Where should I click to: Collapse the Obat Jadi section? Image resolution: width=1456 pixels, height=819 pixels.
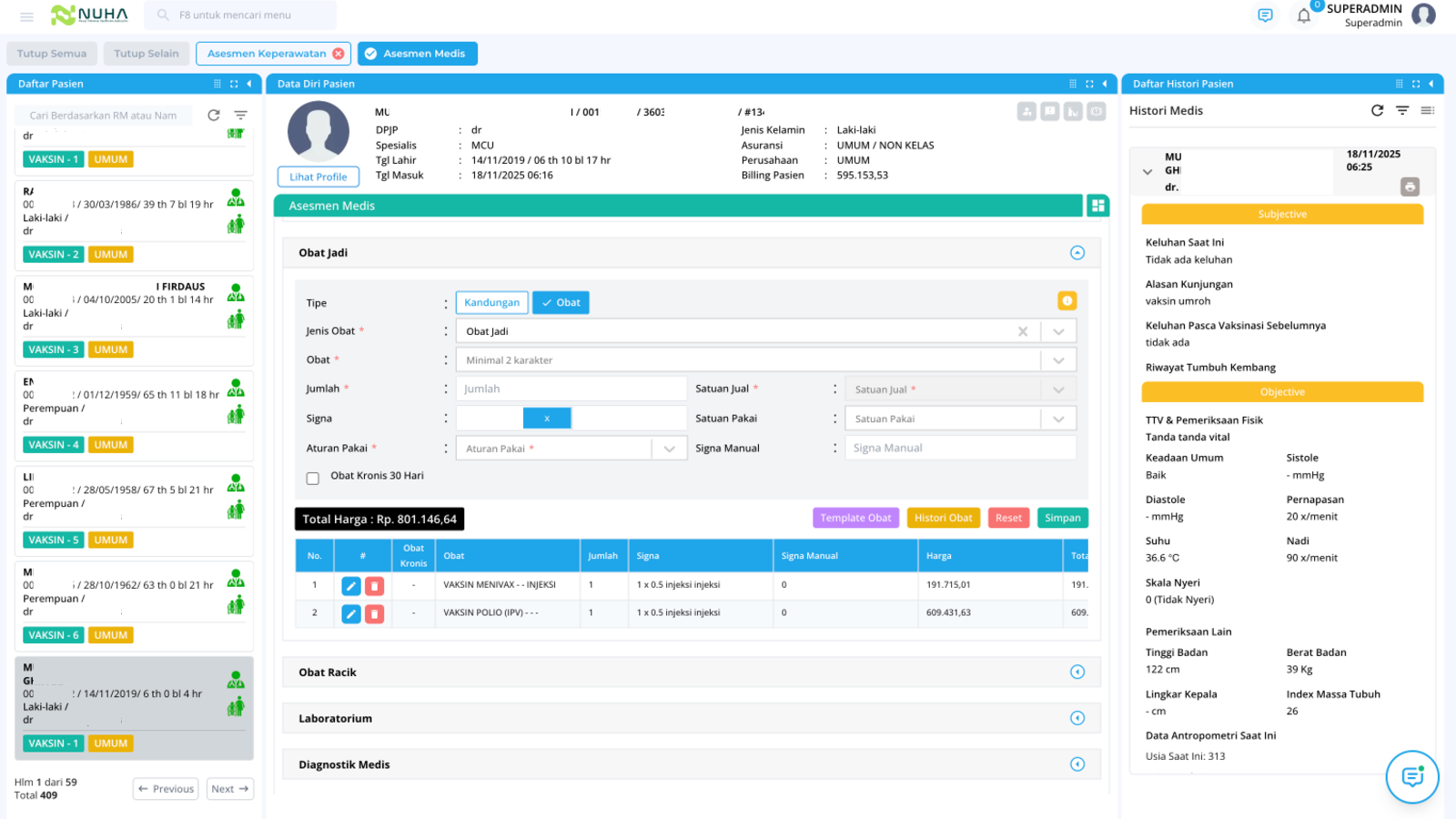pyautogui.click(x=1077, y=253)
